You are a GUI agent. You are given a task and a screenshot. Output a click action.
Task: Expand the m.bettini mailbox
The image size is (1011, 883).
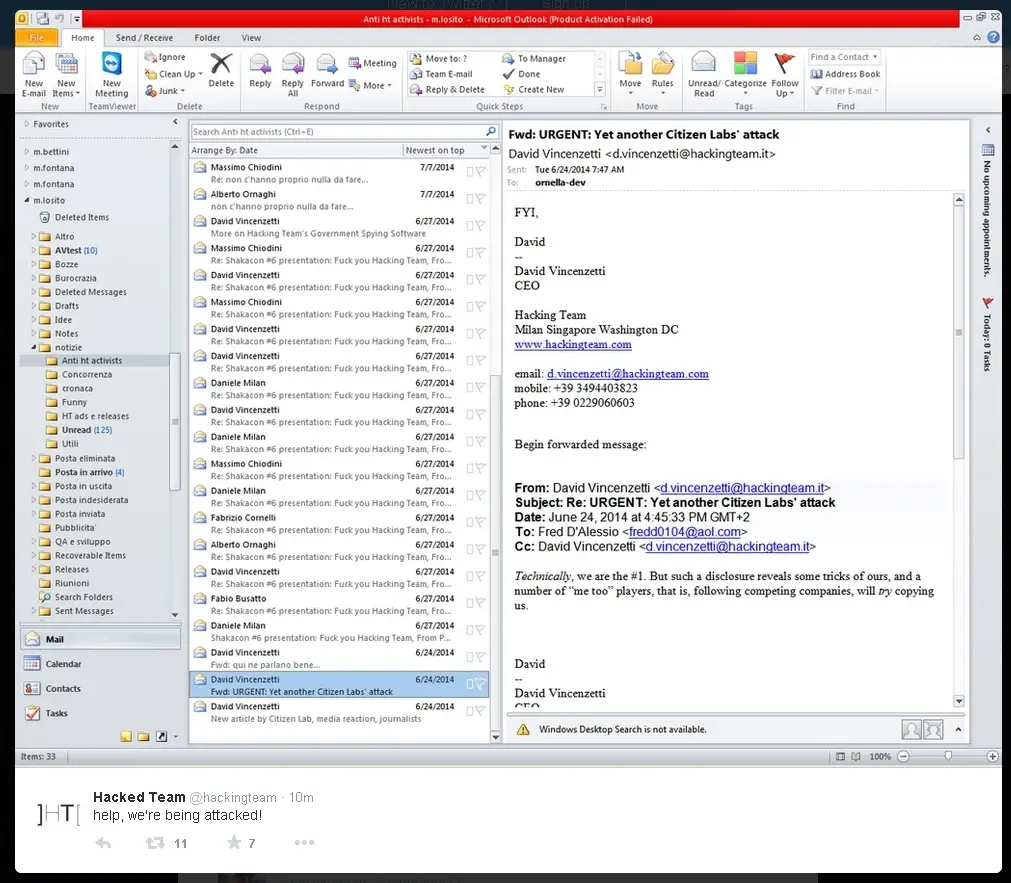(x=26, y=152)
